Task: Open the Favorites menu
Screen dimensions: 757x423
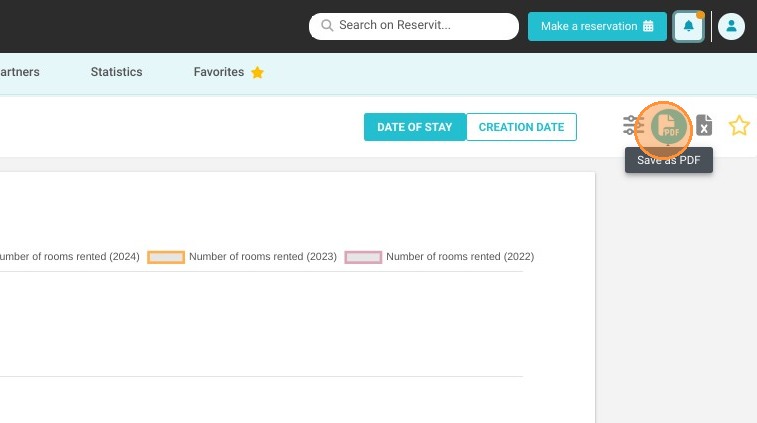Action: click(x=219, y=72)
